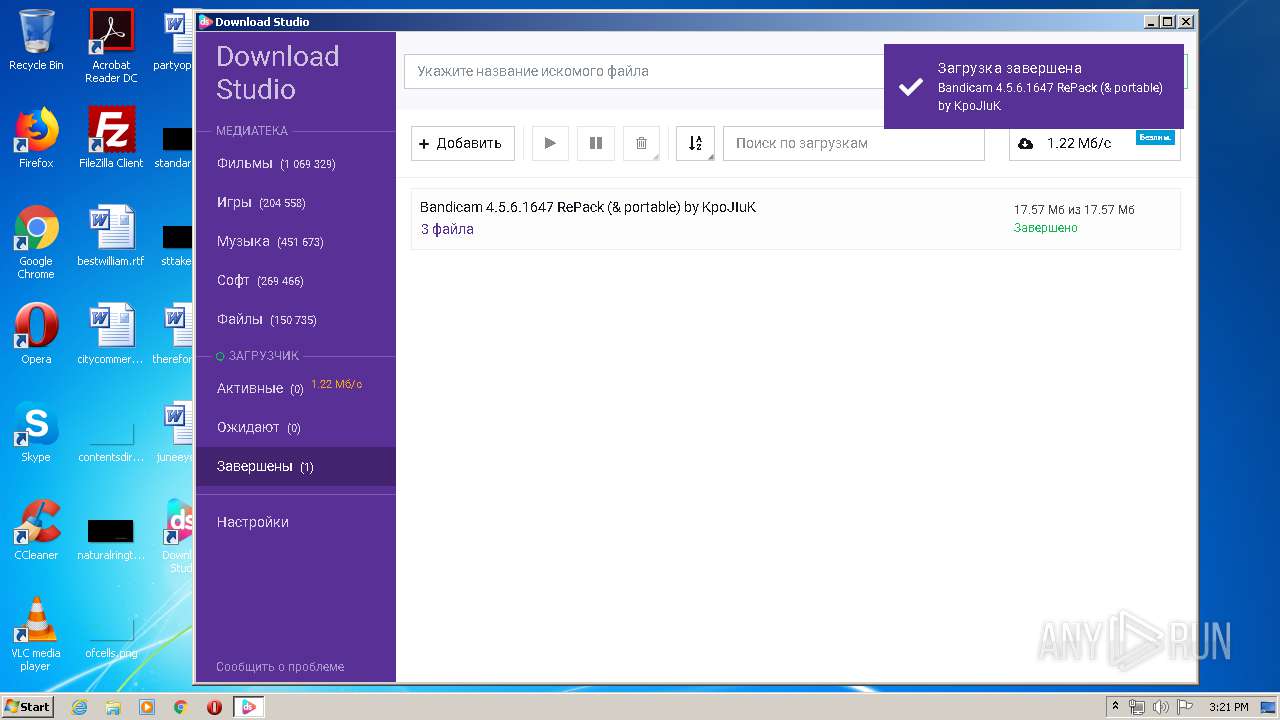The width and height of the screenshot is (1280, 720).
Task: Open bestwilliam.rtf desktop file
Action: point(111,236)
